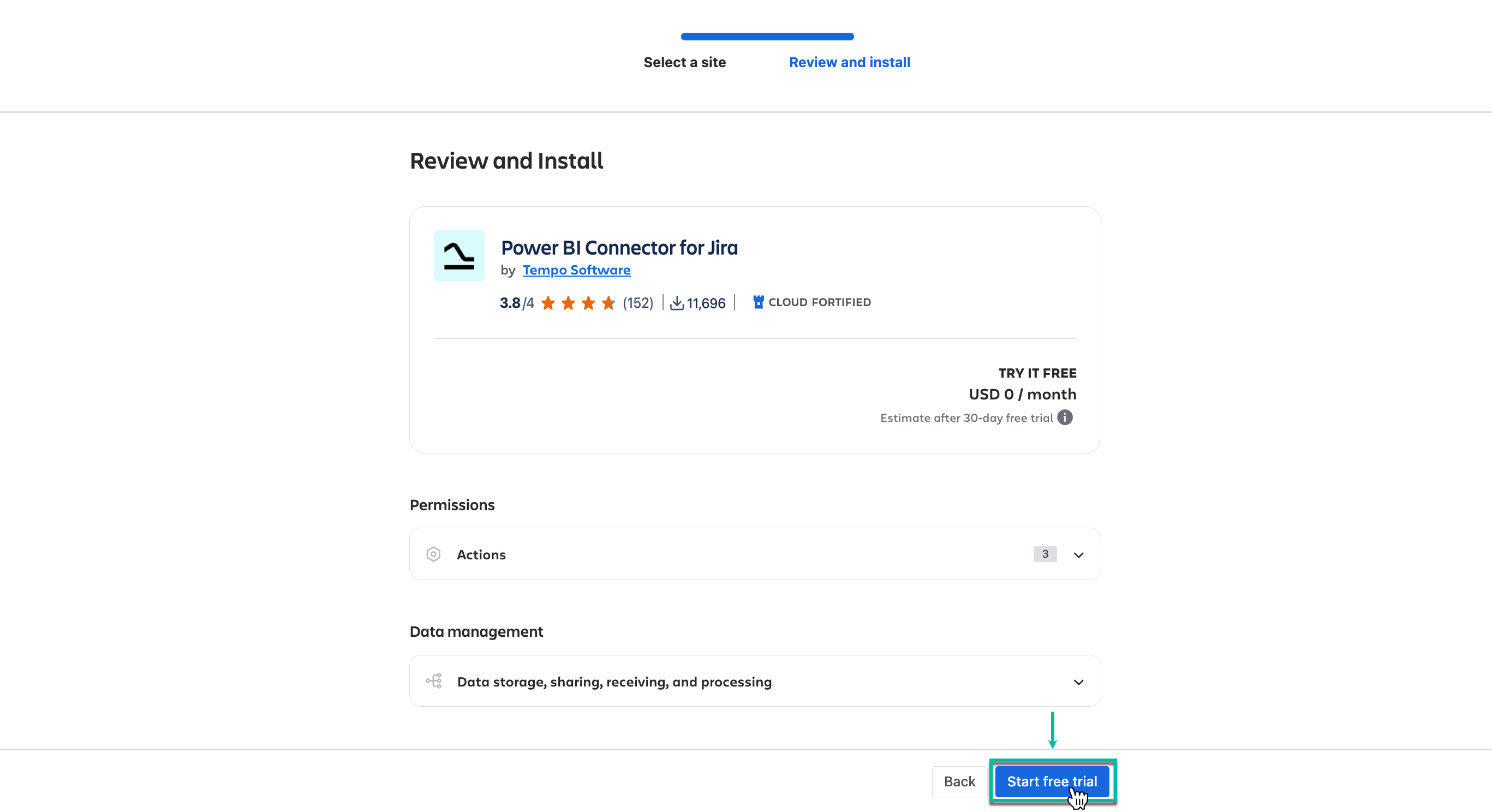This screenshot has height=812, width=1492.
Task: Click the data storage network icon
Action: (x=434, y=681)
